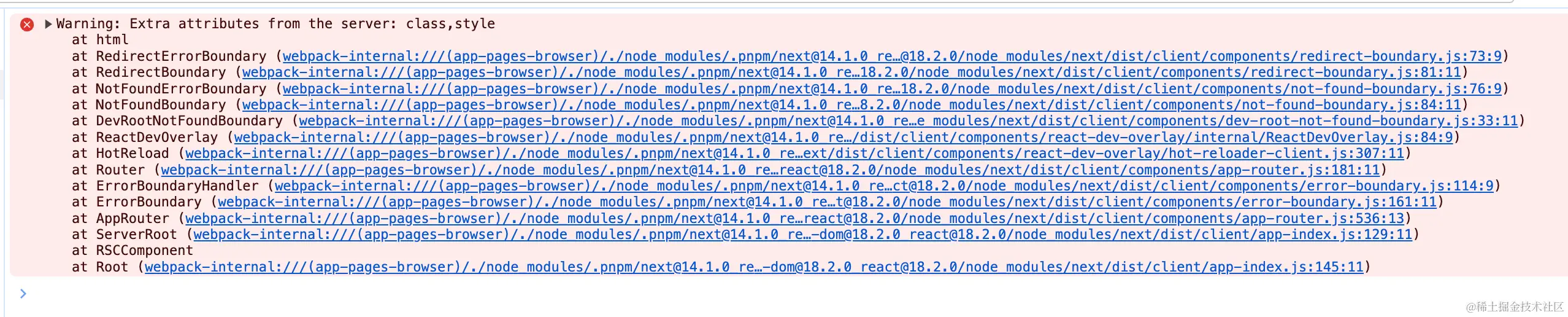The width and height of the screenshot is (1568, 317).
Task: Click the red error icon beside the warning
Action: [27, 25]
